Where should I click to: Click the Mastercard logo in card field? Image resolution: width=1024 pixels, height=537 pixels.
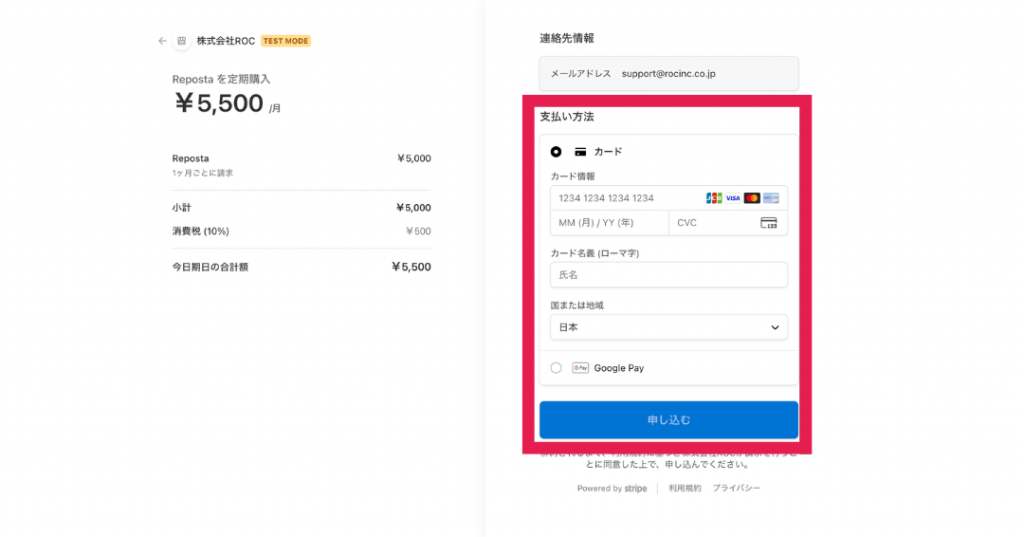click(752, 198)
